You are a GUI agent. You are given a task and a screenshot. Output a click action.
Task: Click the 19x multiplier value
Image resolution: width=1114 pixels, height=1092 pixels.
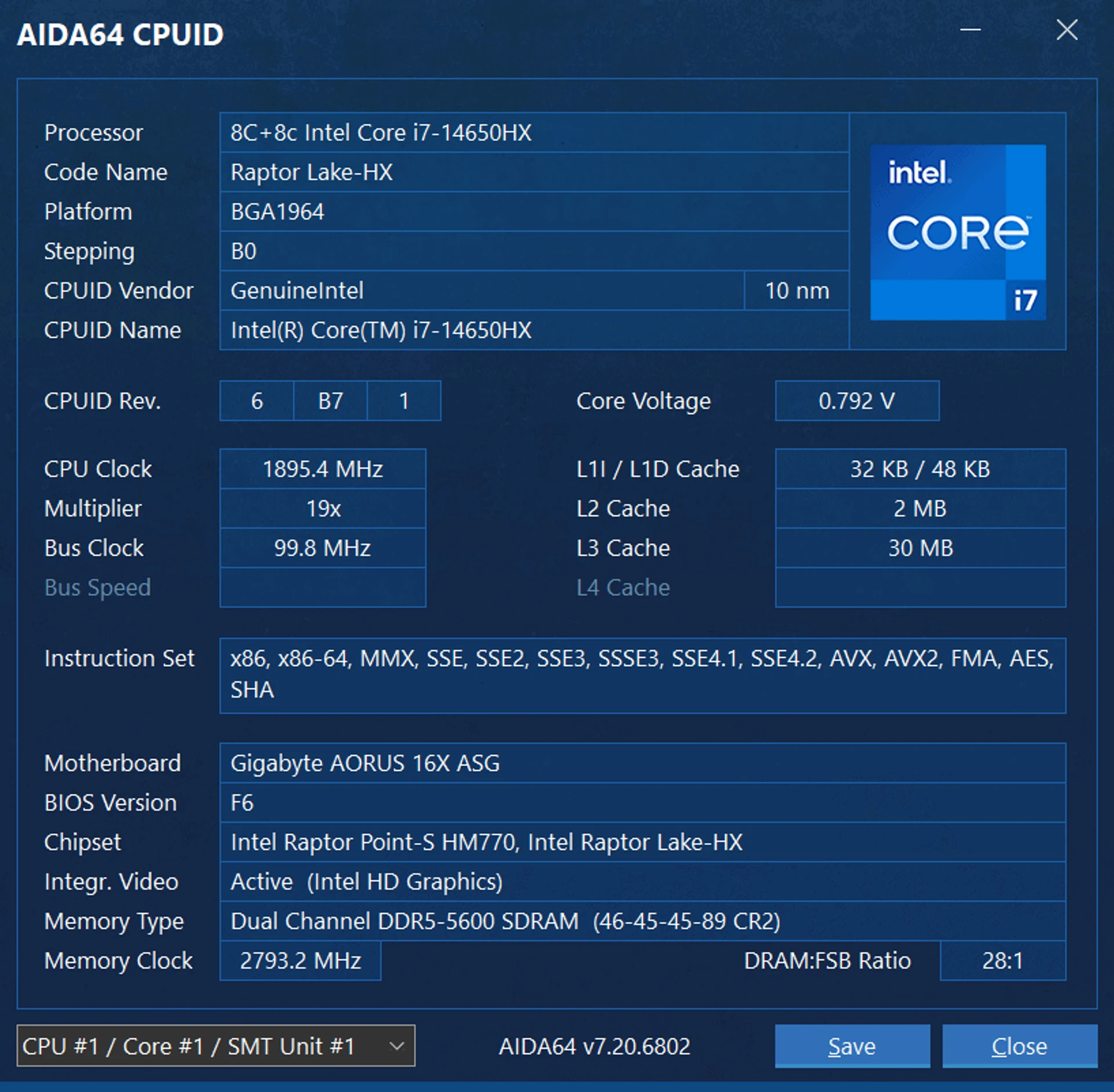[x=323, y=508]
